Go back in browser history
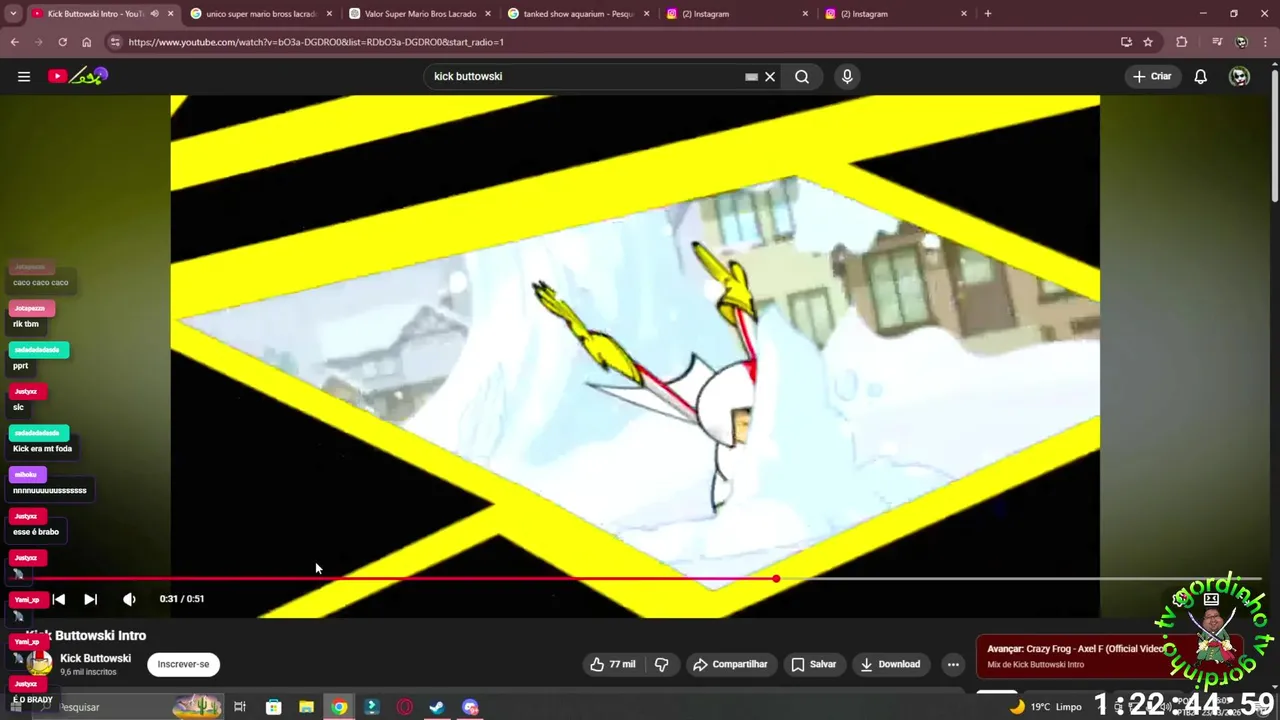This screenshot has width=1280, height=720. (14, 42)
